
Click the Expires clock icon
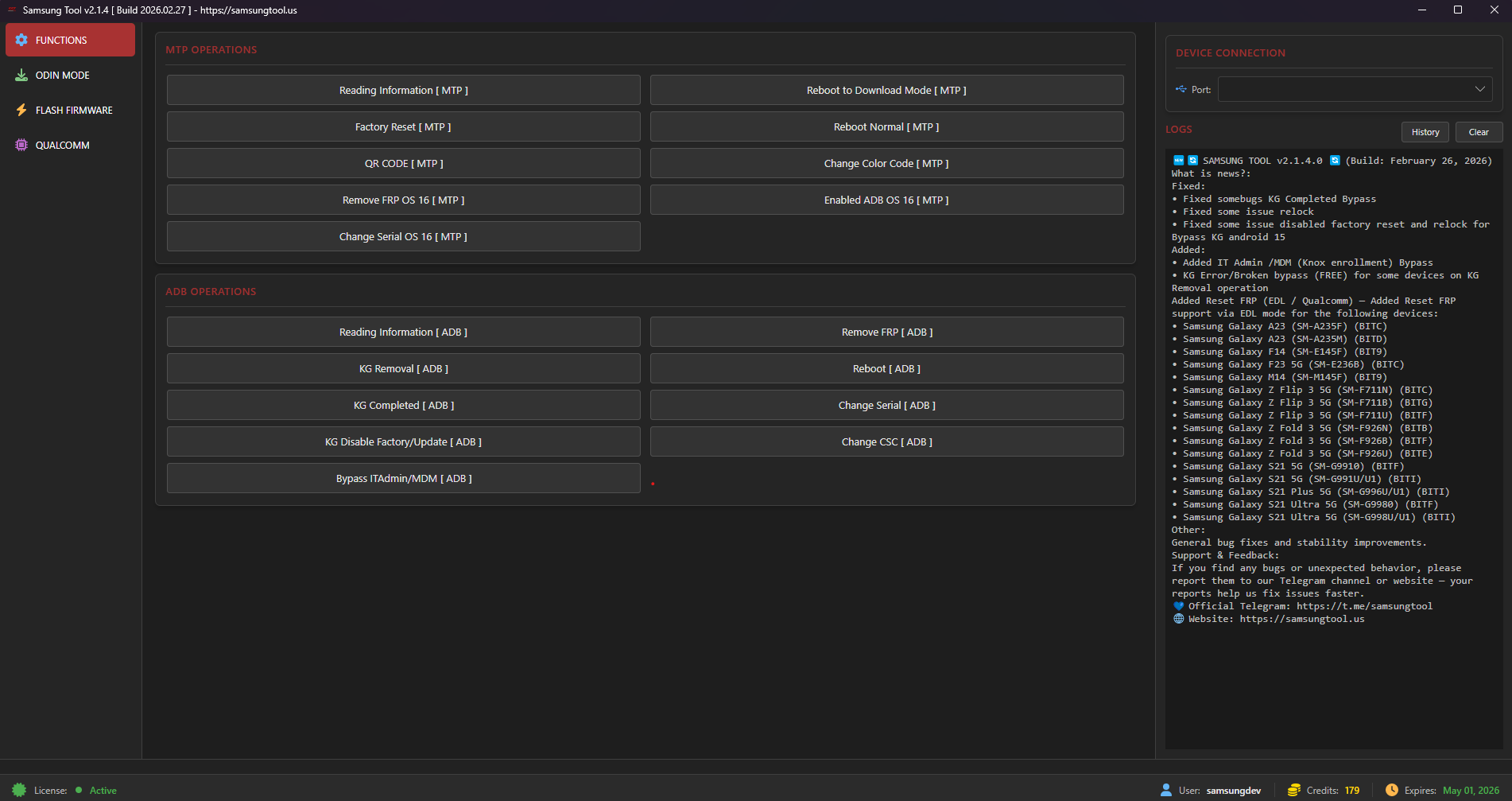(x=1392, y=790)
